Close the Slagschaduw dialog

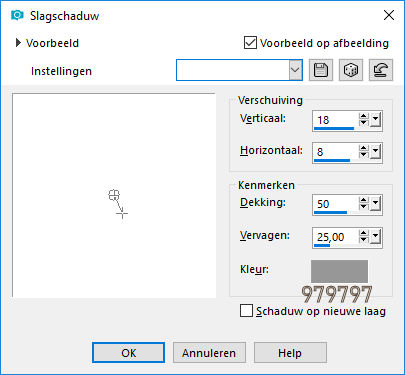389,15
